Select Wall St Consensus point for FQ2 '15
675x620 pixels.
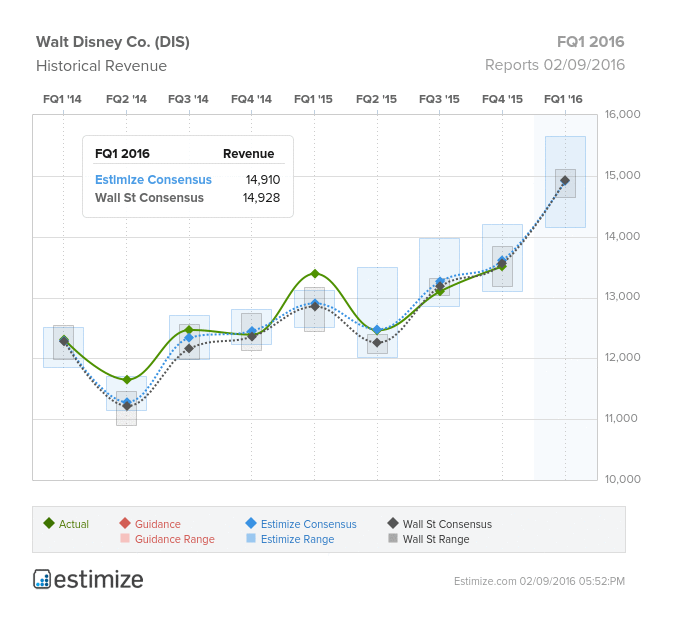pos(377,343)
